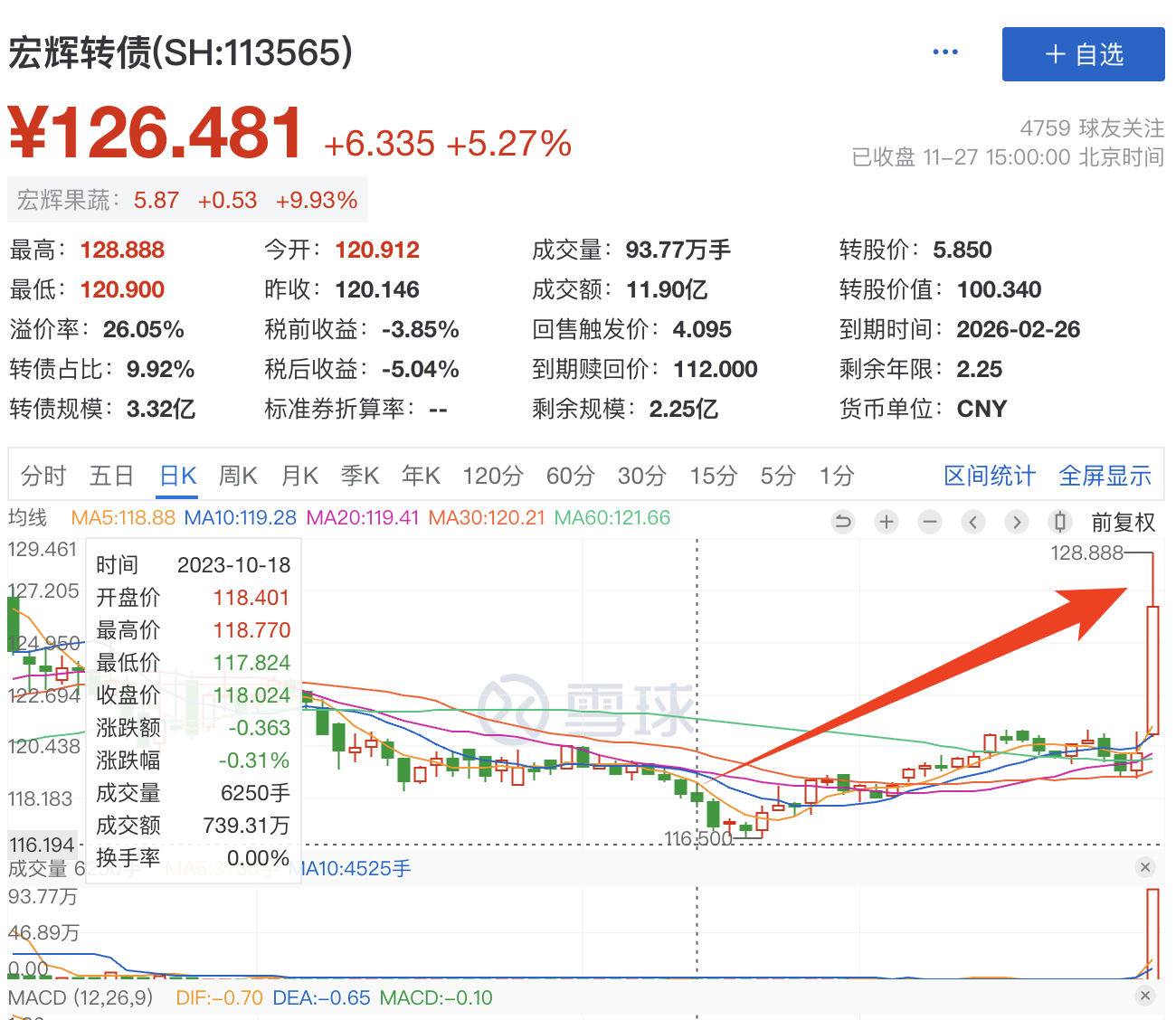Open 全屏显示 fullscreen view
The width and height of the screenshot is (1176, 1020).
pyautogui.click(x=1105, y=476)
